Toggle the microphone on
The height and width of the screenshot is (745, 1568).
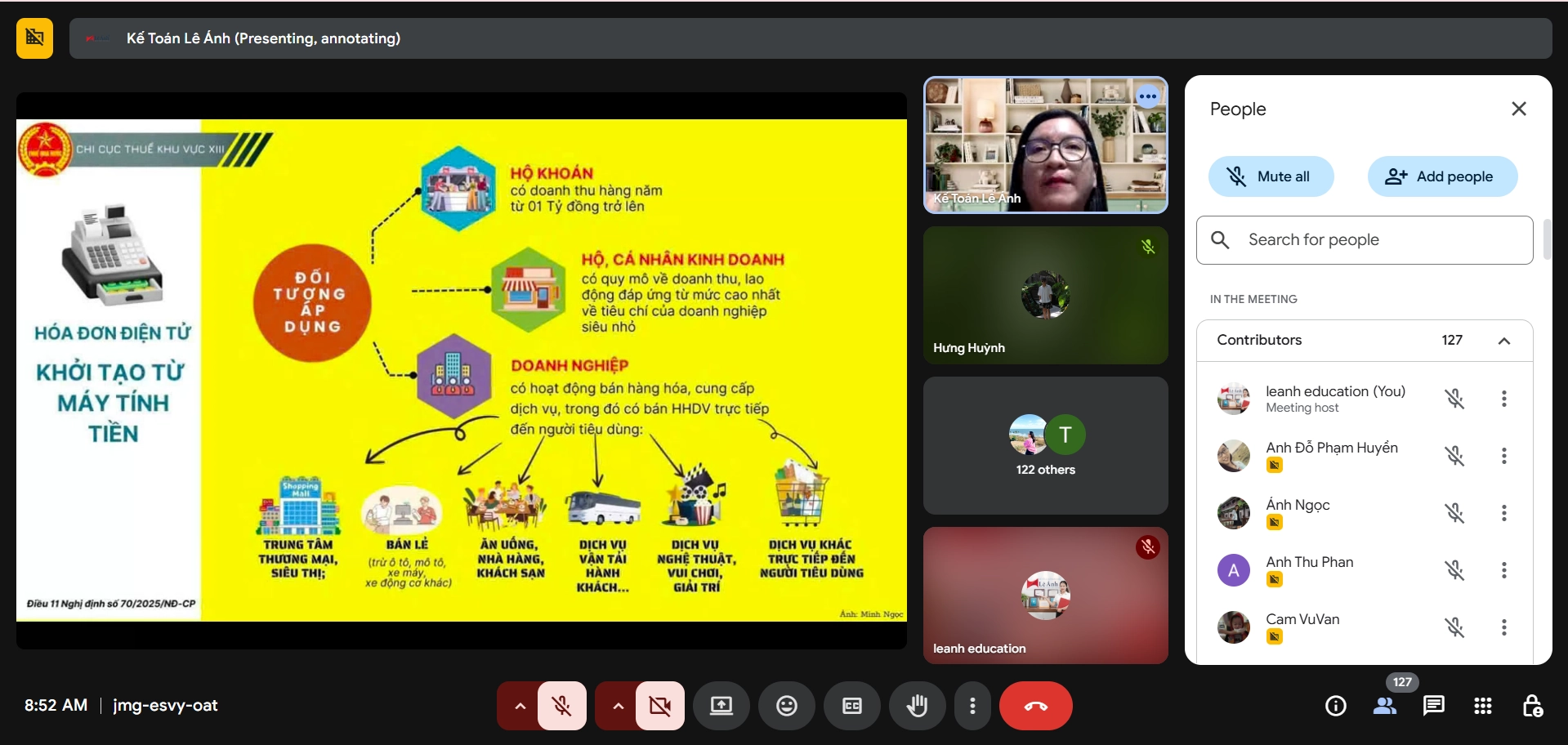[562, 706]
